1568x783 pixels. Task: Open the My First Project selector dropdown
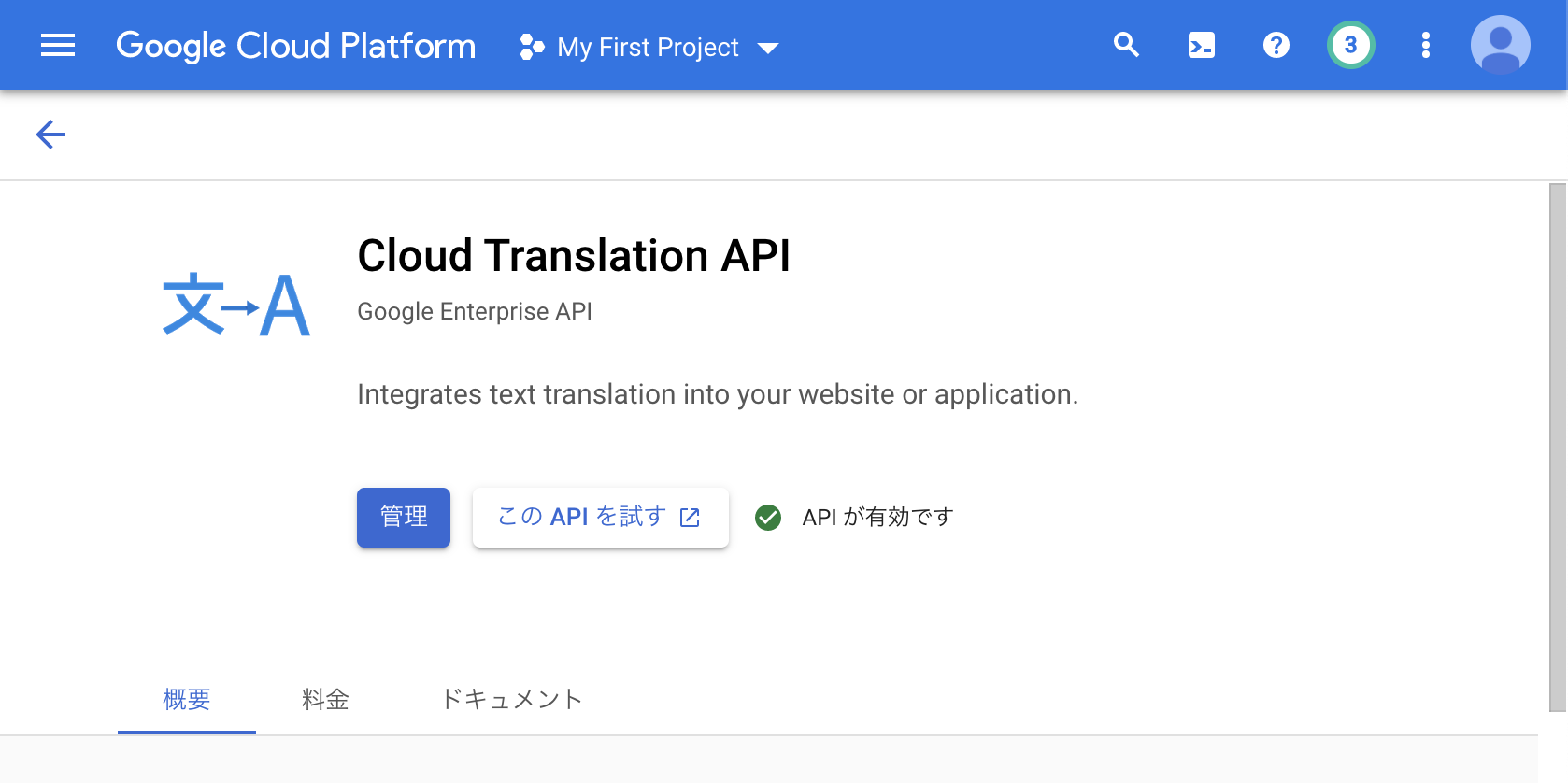649,47
